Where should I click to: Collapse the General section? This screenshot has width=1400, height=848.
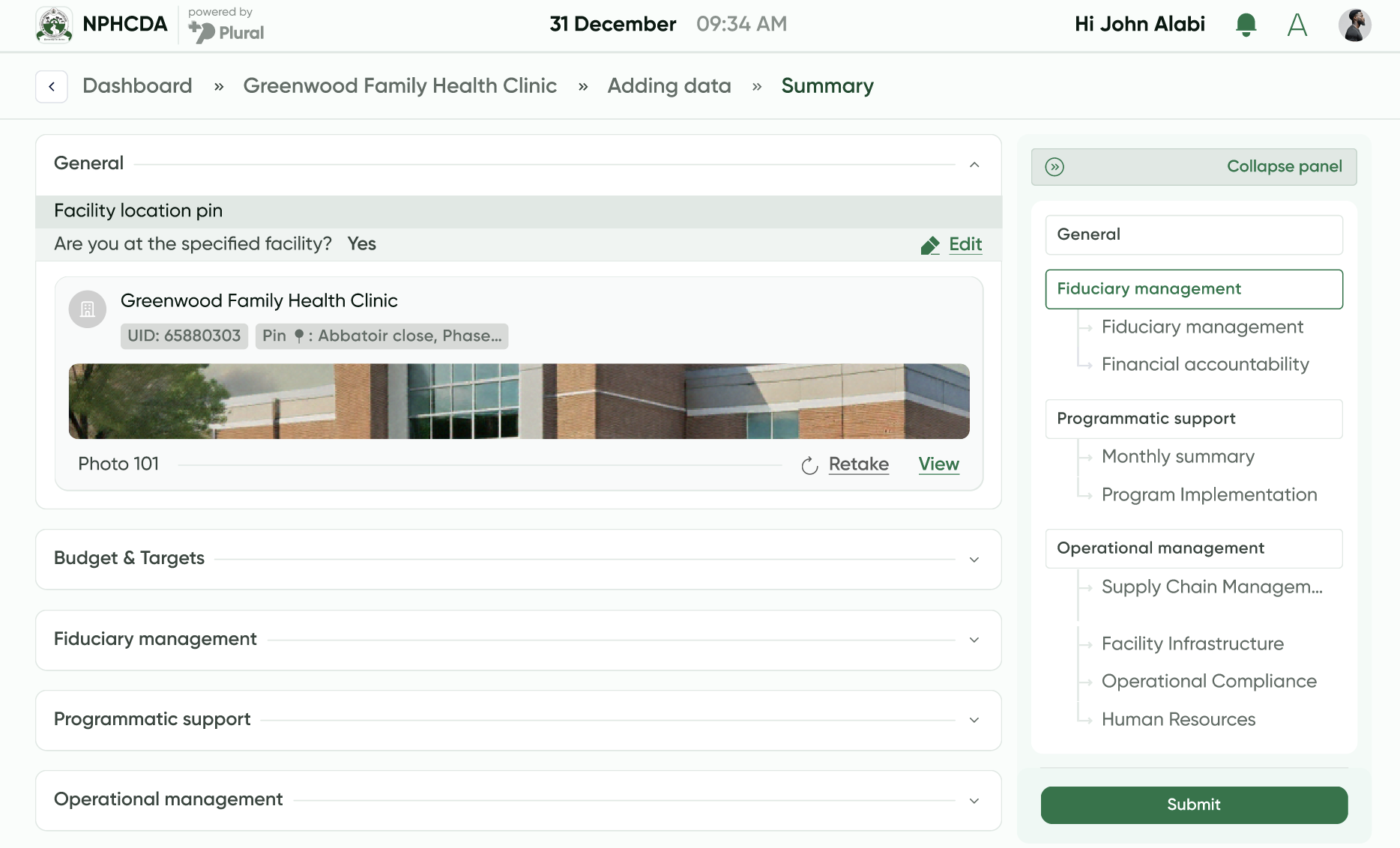click(x=974, y=165)
